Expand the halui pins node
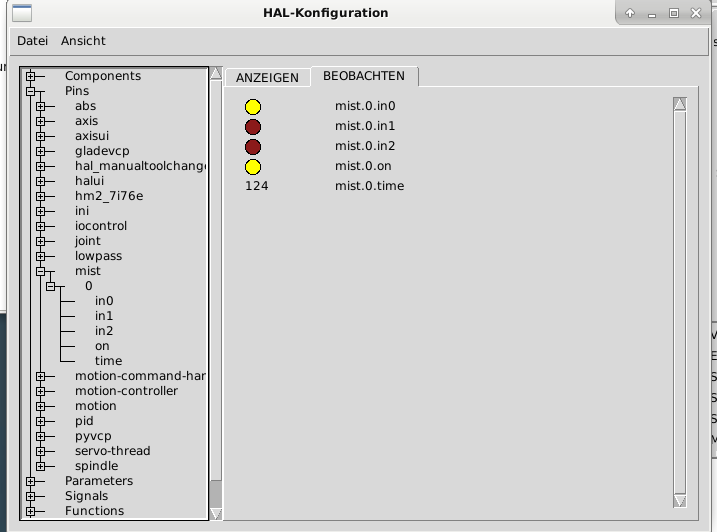This screenshot has height=532, width=717. tap(40, 181)
